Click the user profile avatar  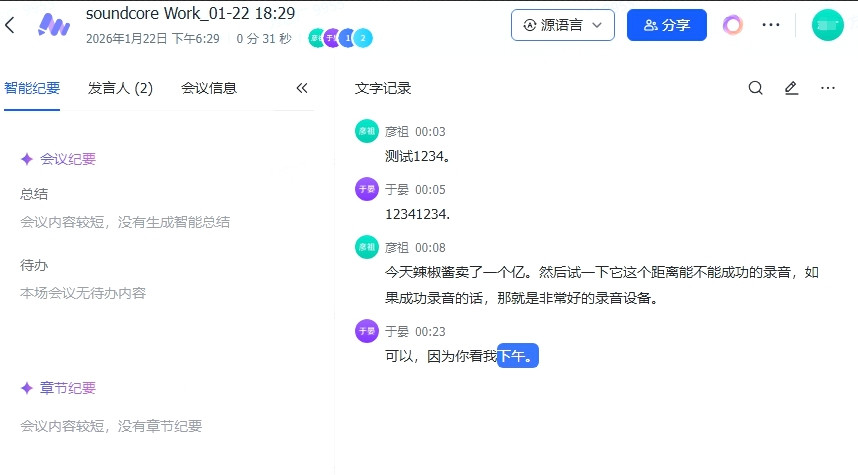827,25
